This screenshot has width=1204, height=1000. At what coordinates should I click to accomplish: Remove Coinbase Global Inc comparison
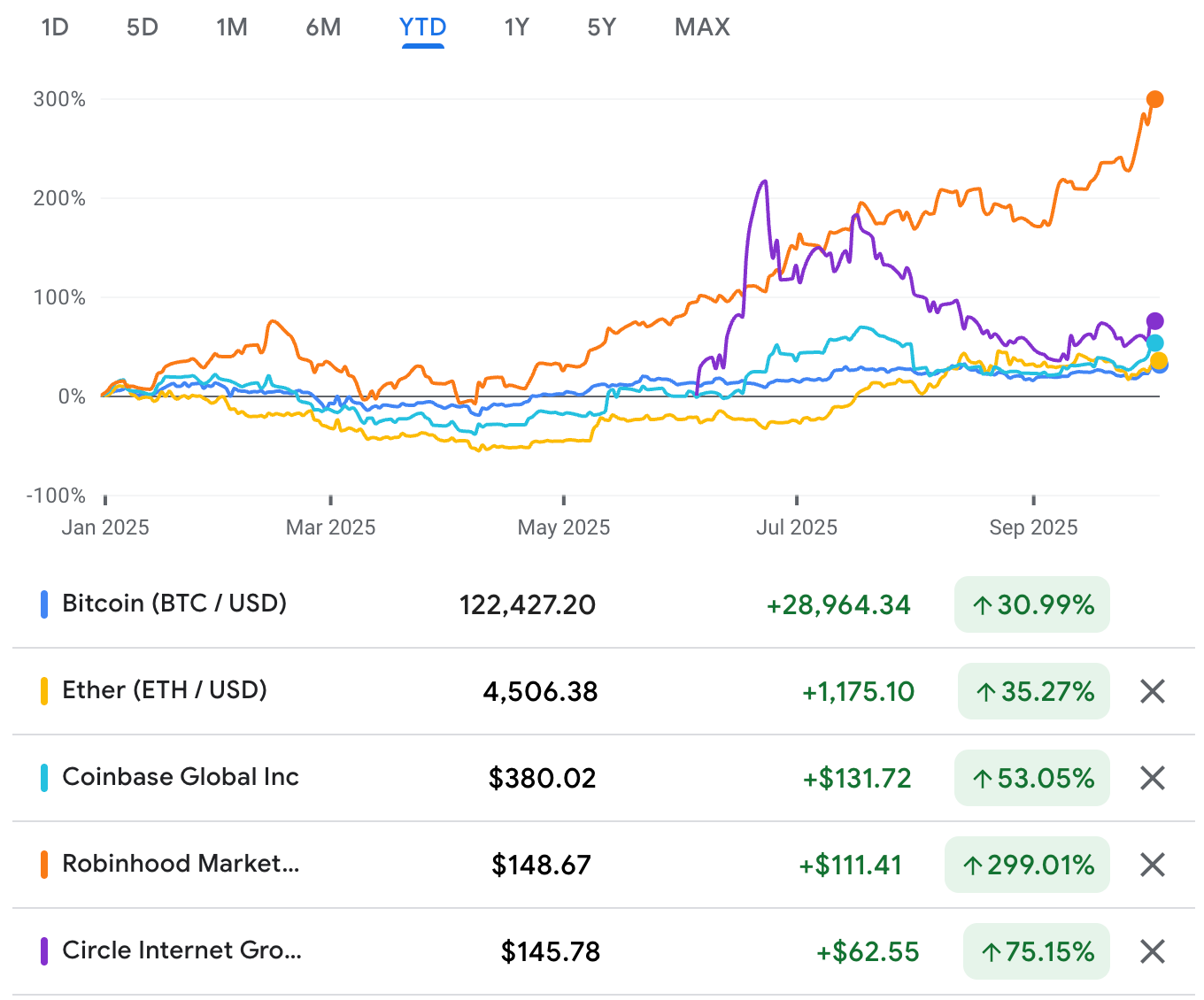[1152, 778]
